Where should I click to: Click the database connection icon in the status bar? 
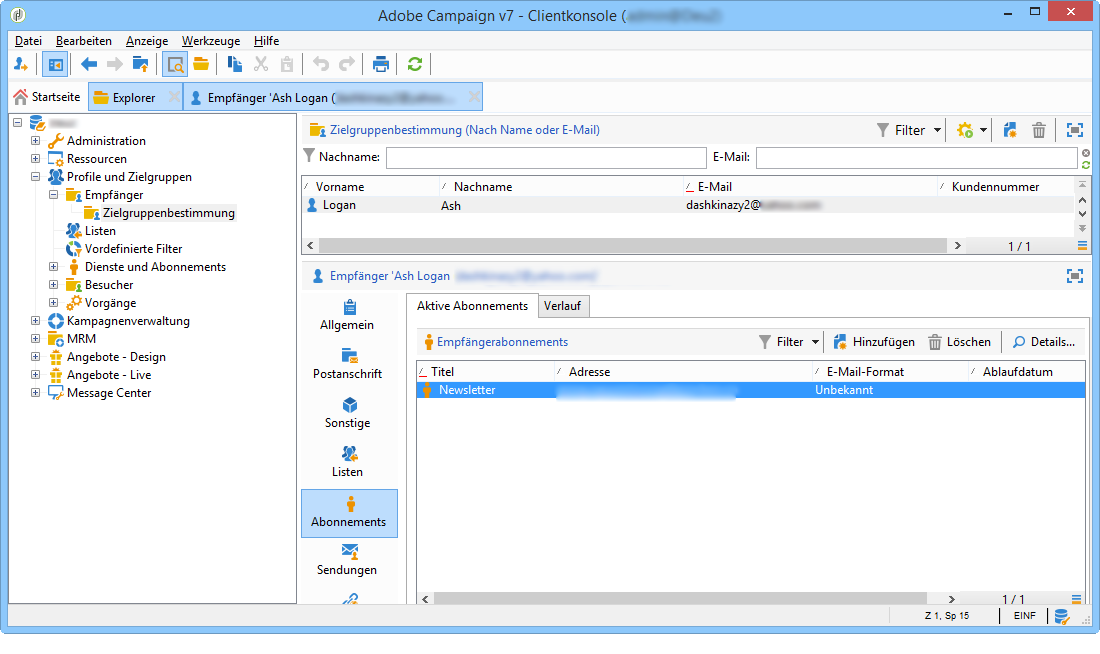coord(1061,616)
